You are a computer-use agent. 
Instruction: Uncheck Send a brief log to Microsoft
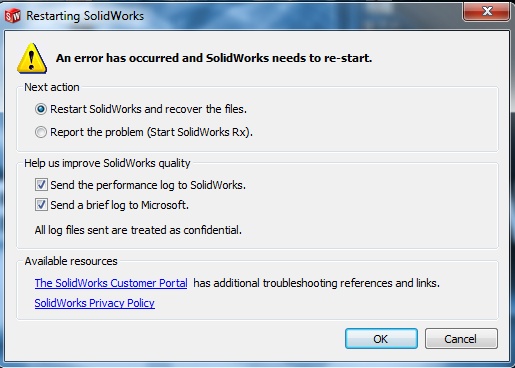(41, 205)
